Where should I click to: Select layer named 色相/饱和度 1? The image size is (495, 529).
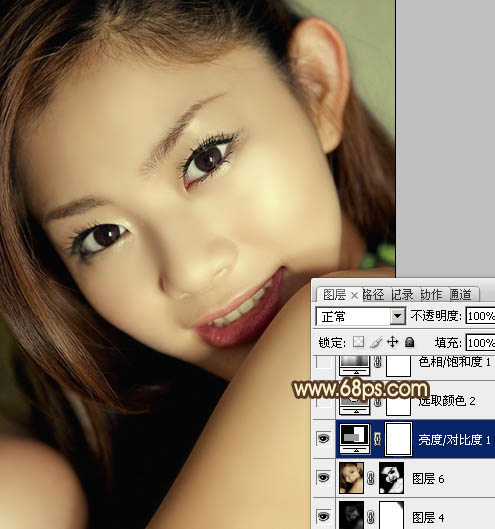coord(455,362)
